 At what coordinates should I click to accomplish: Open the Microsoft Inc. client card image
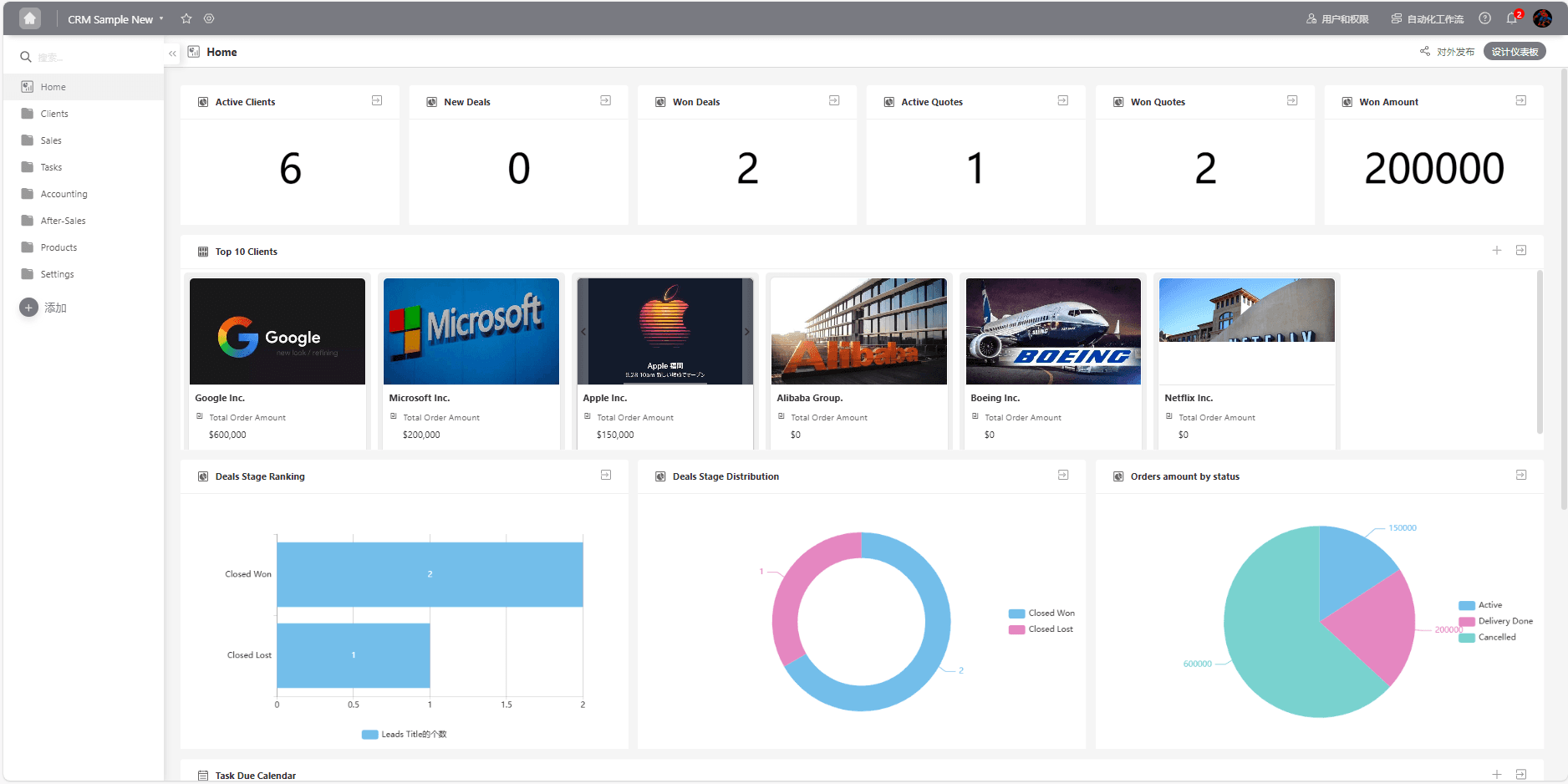(x=471, y=331)
